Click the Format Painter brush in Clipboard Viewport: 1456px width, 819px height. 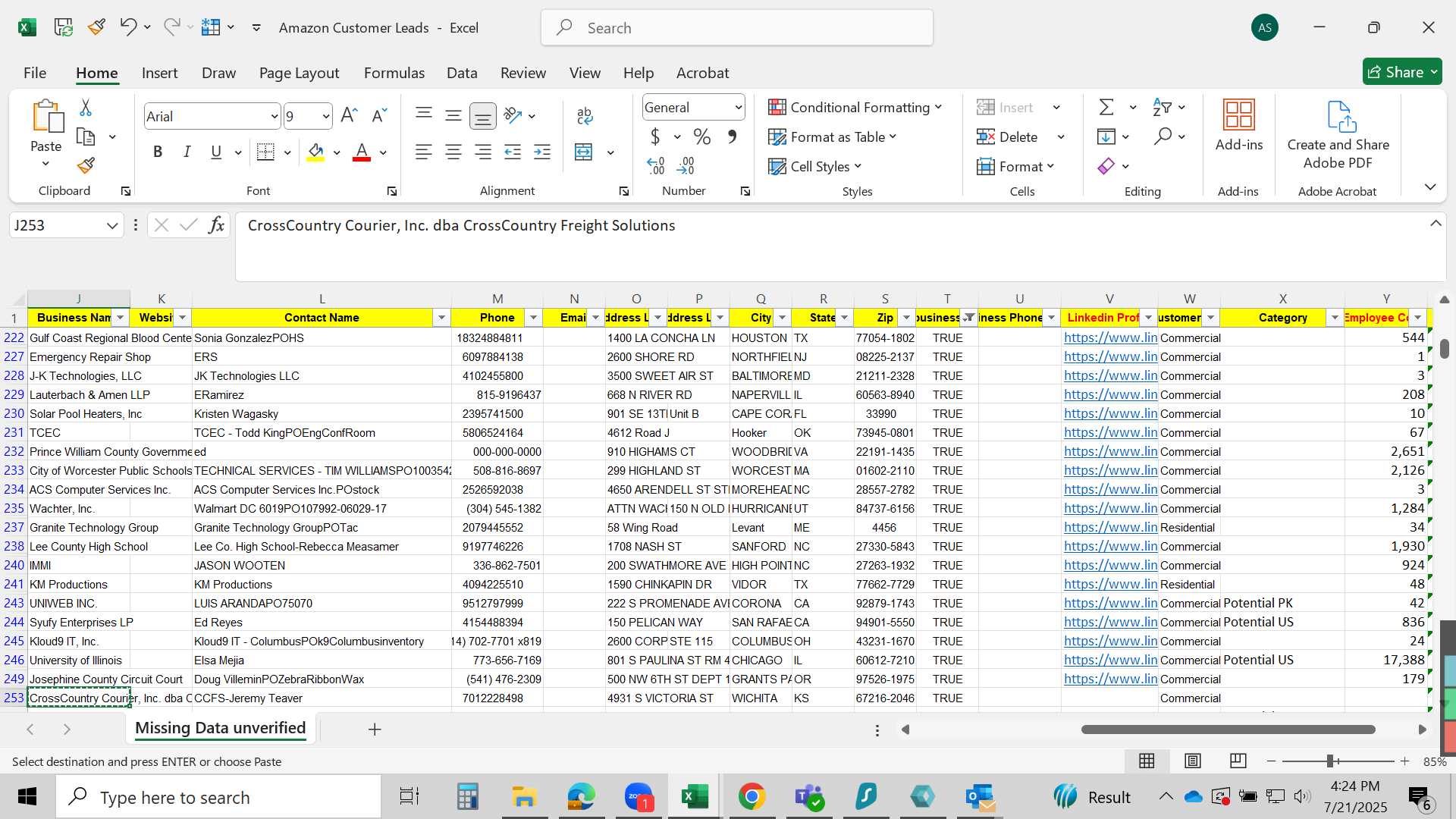(x=86, y=165)
